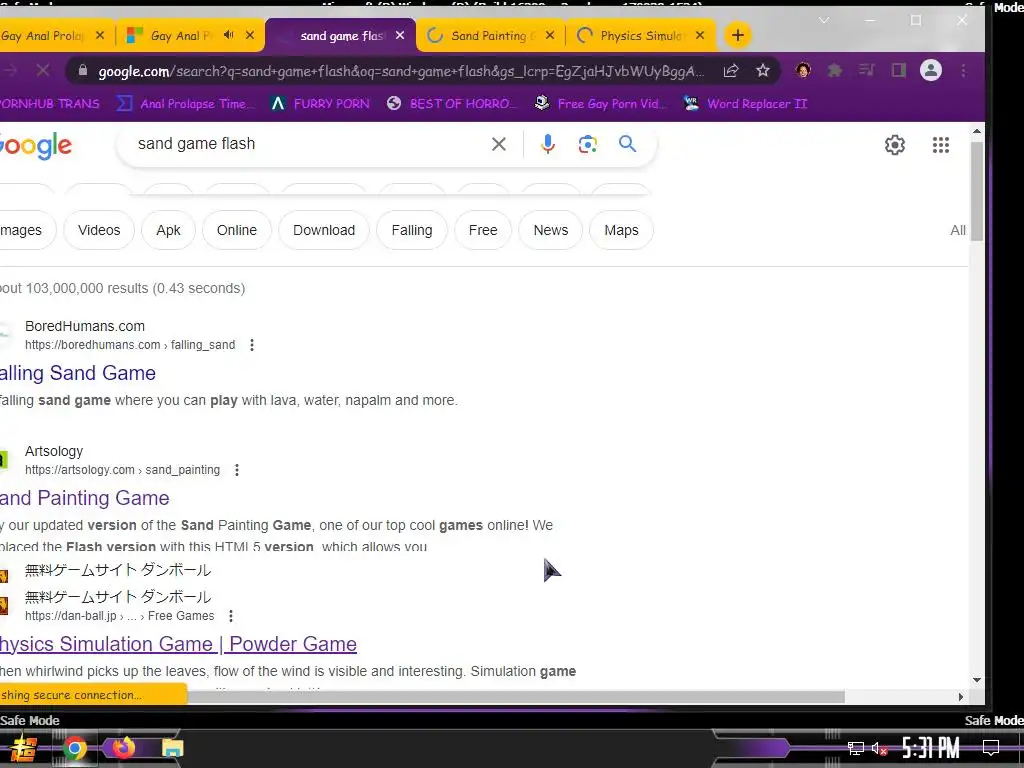Filter results by Videos

99,230
